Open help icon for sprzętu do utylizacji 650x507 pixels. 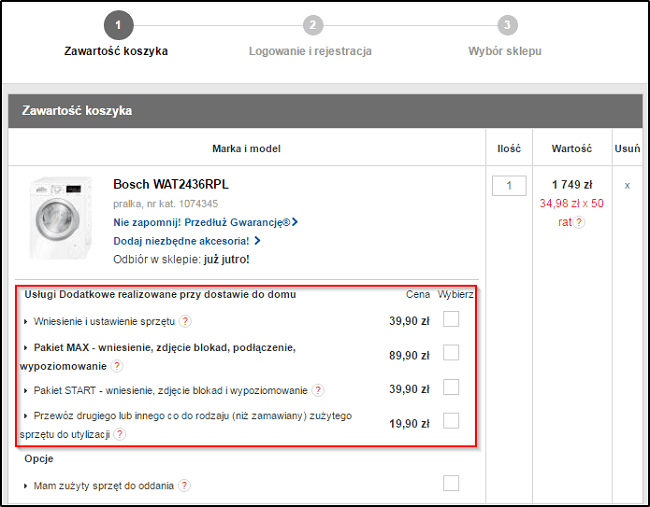point(120,434)
